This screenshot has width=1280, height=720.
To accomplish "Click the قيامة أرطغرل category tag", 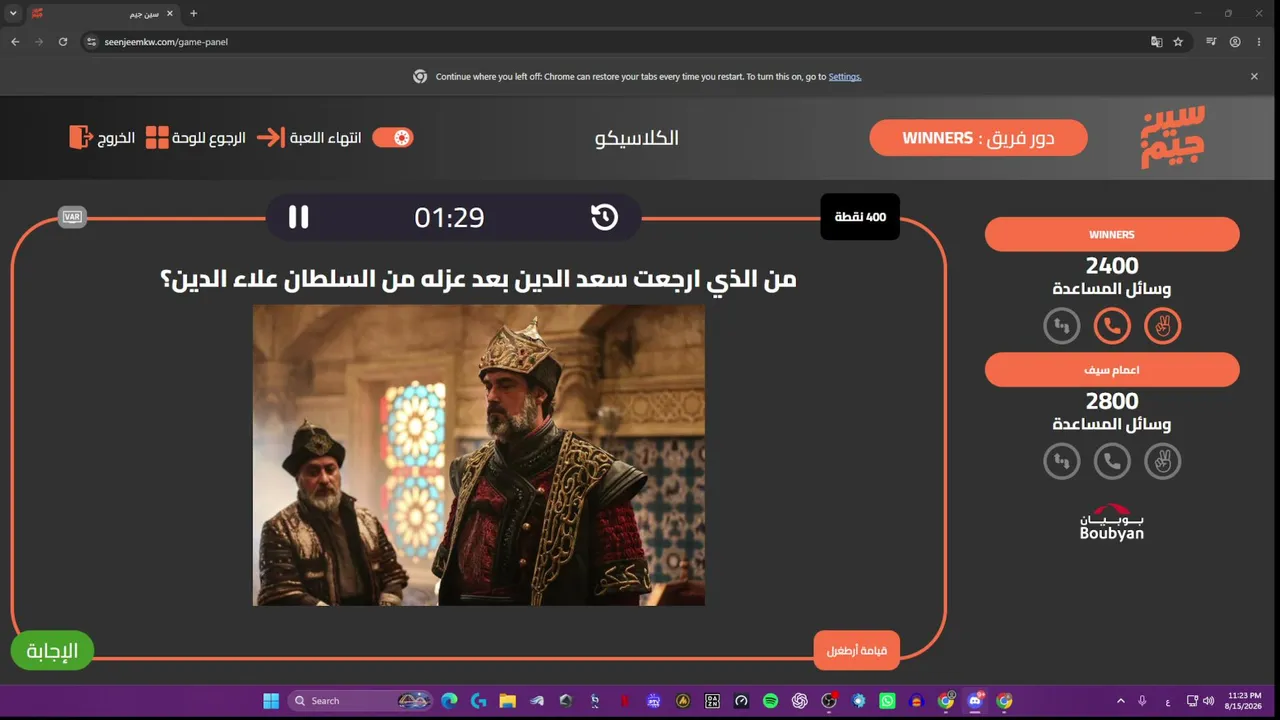I will [x=857, y=650].
